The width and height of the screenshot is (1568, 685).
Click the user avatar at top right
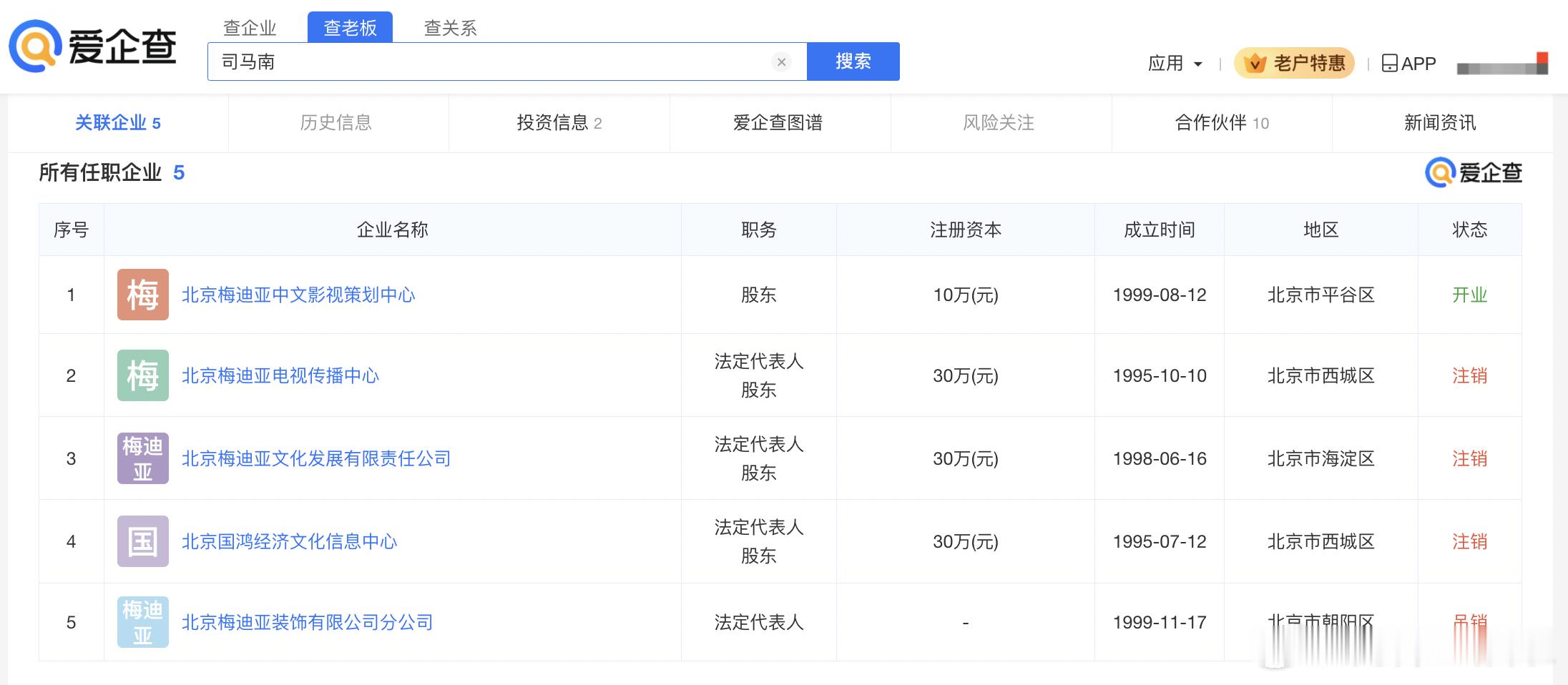click(x=1502, y=64)
